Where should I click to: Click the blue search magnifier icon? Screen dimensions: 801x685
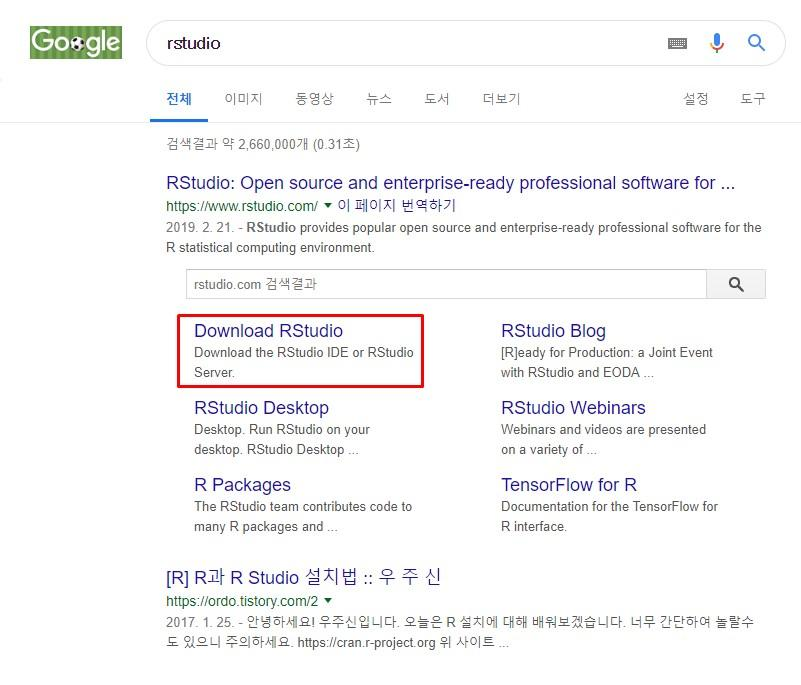[x=756, y=43]
